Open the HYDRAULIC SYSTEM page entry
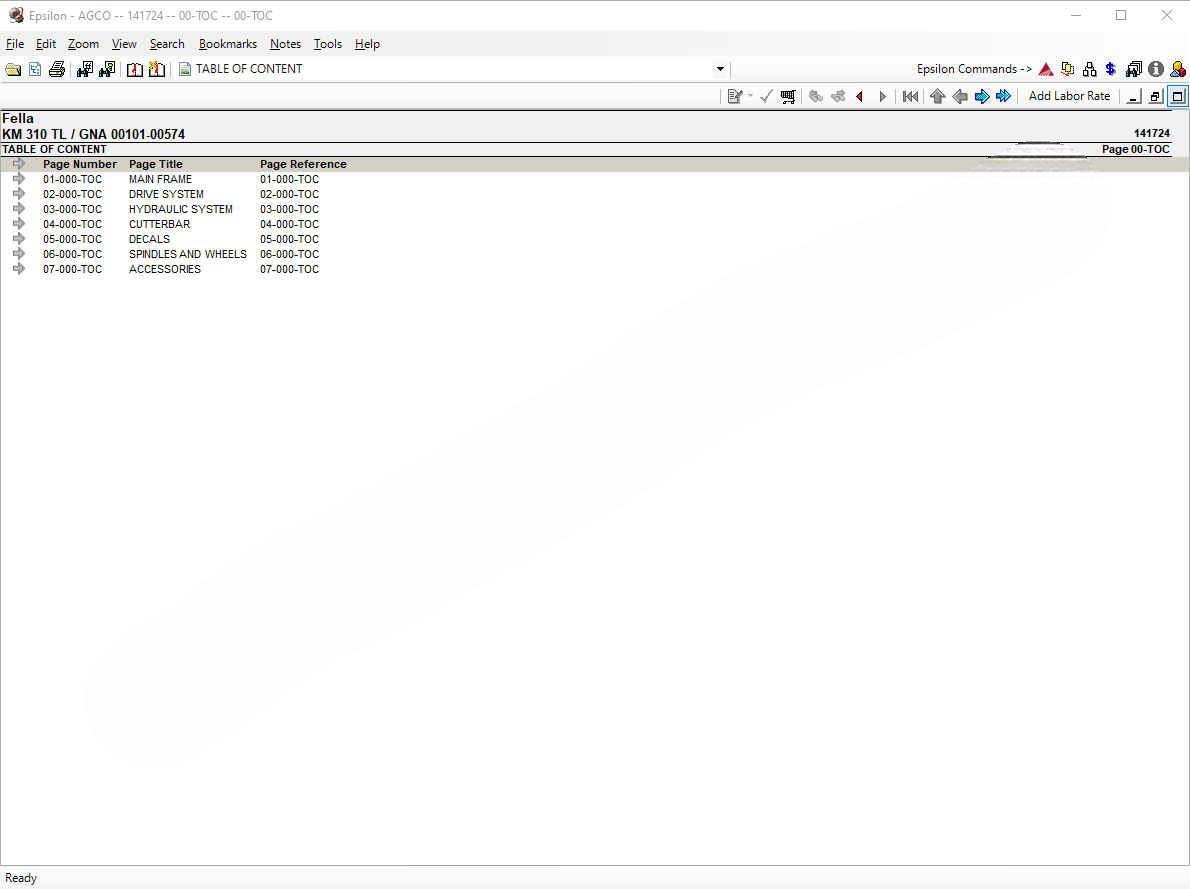The width and height of the screenshot is (1190, 889). coord(180,209)
